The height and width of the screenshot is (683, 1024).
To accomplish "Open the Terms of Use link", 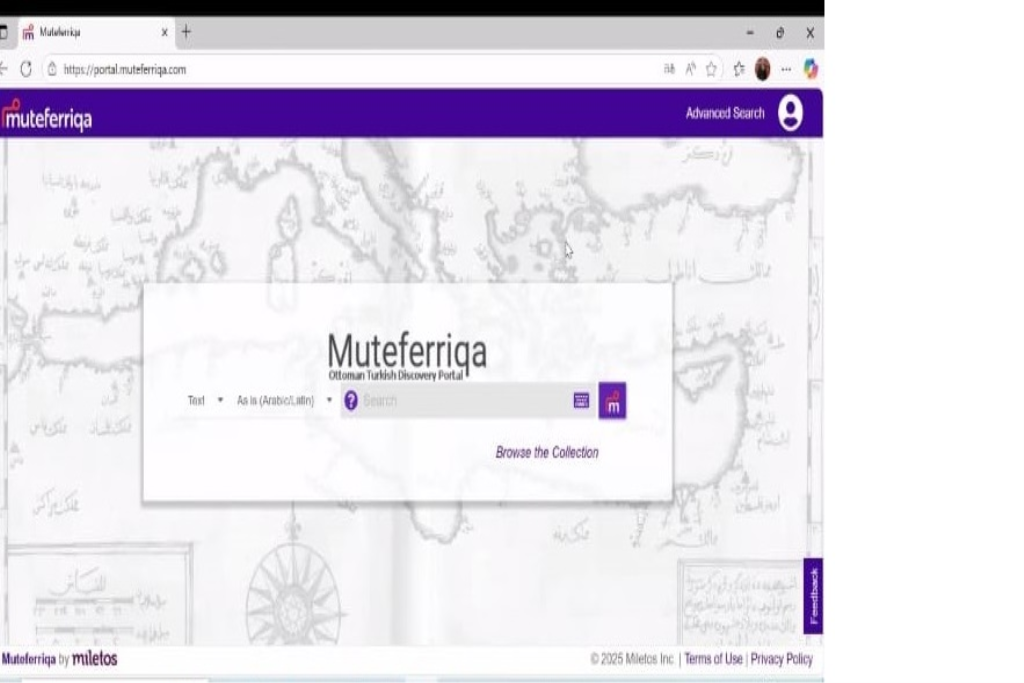I will [713, 659].
